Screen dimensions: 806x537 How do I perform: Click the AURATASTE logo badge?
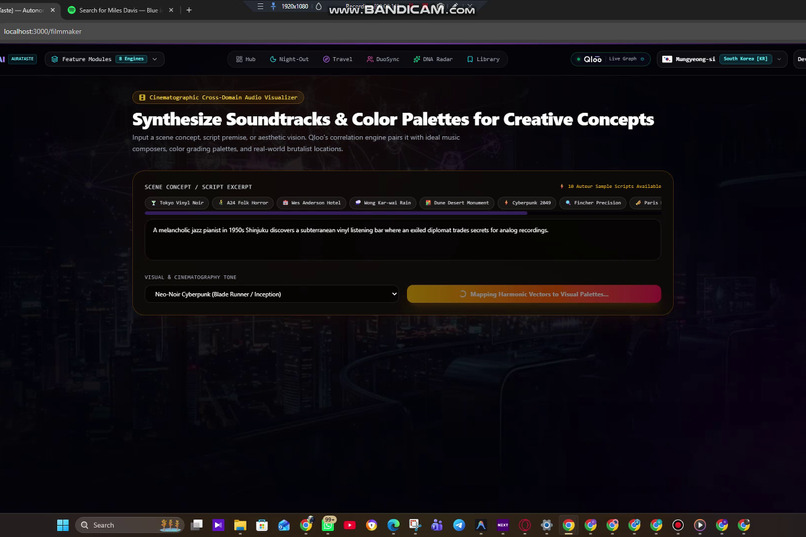pyautogui.click(x=22, y=59)
